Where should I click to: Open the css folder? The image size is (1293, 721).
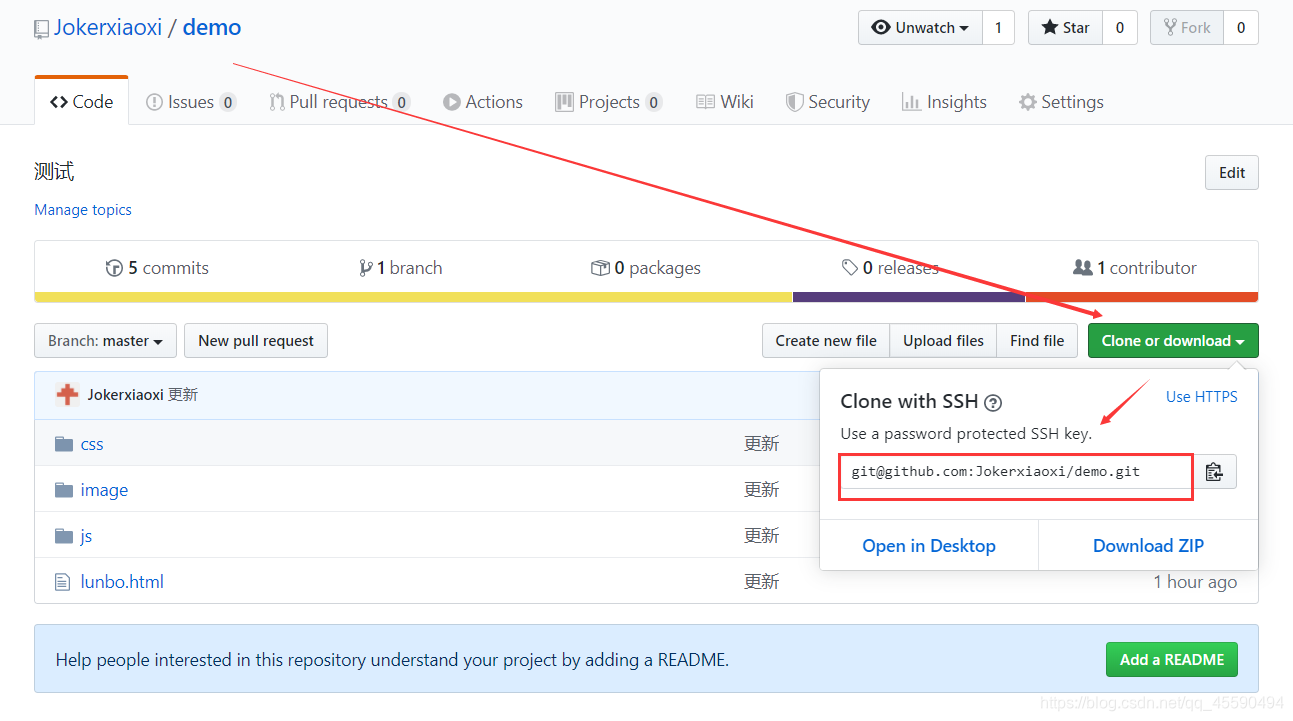[92, 444]
